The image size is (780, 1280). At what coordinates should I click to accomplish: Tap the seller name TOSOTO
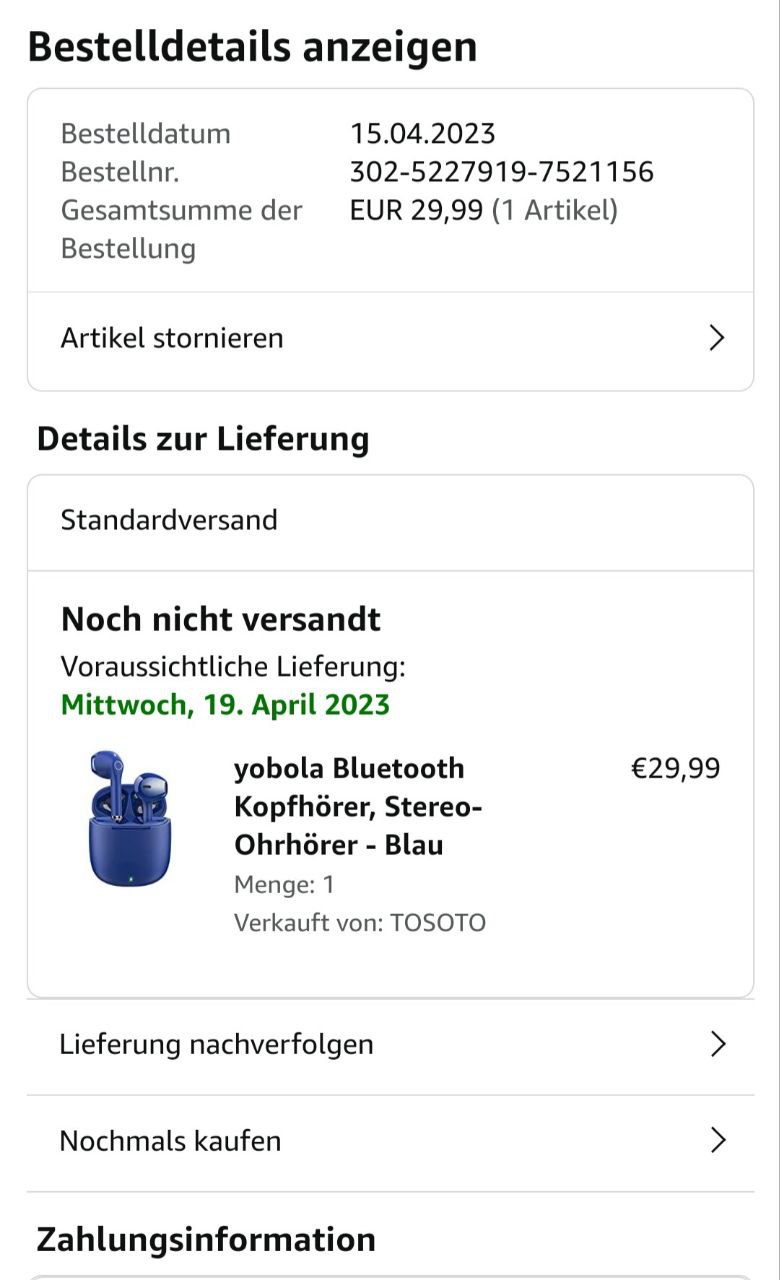click(x=438, y=923)
